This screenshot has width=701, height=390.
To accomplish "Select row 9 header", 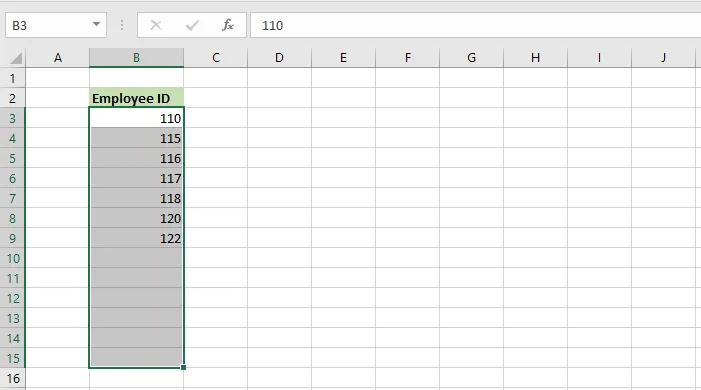I will point(13,238).
